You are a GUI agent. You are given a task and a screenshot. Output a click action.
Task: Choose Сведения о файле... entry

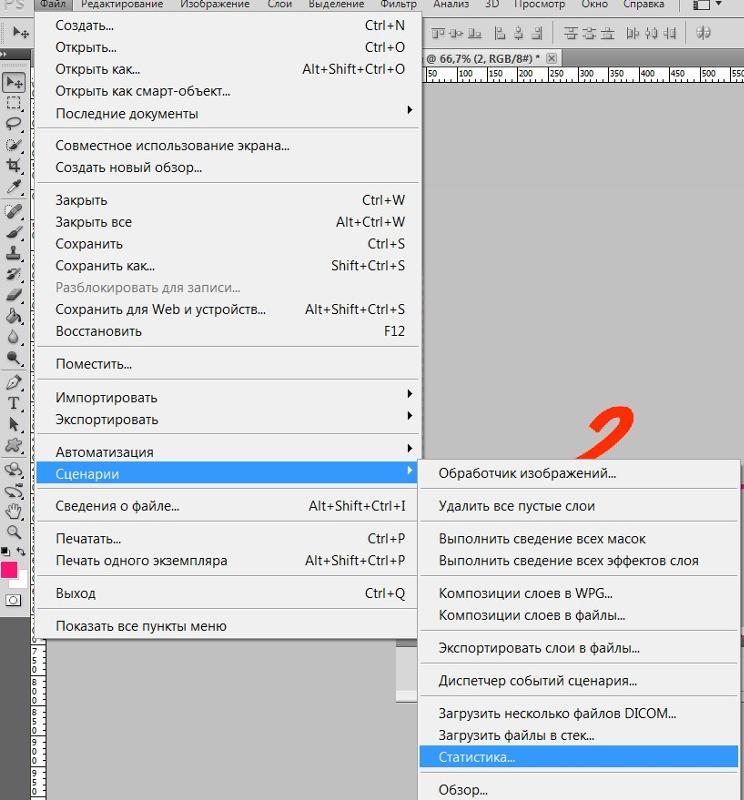[229, 506]
